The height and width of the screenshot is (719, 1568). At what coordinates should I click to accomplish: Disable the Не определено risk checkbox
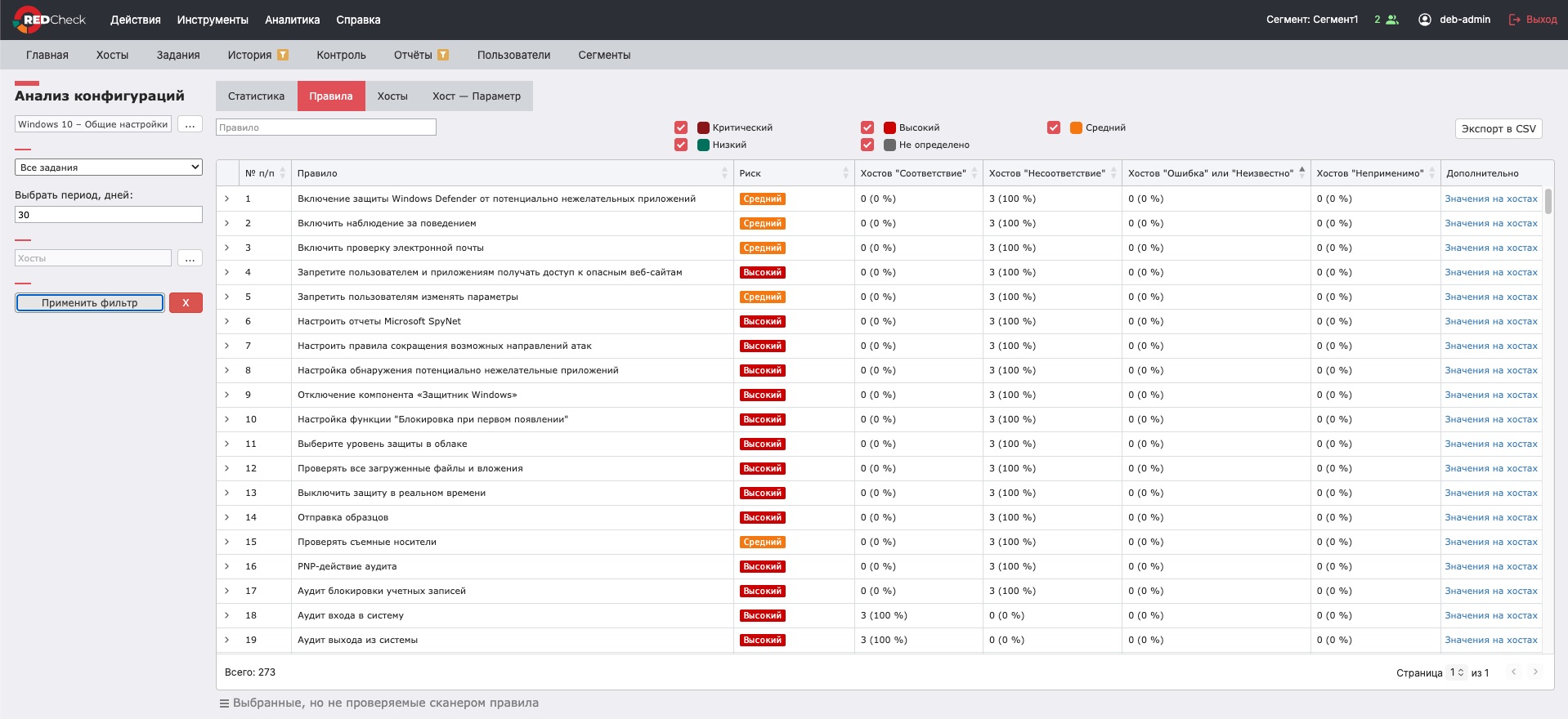pyautogui.click(x=867, y=145)
